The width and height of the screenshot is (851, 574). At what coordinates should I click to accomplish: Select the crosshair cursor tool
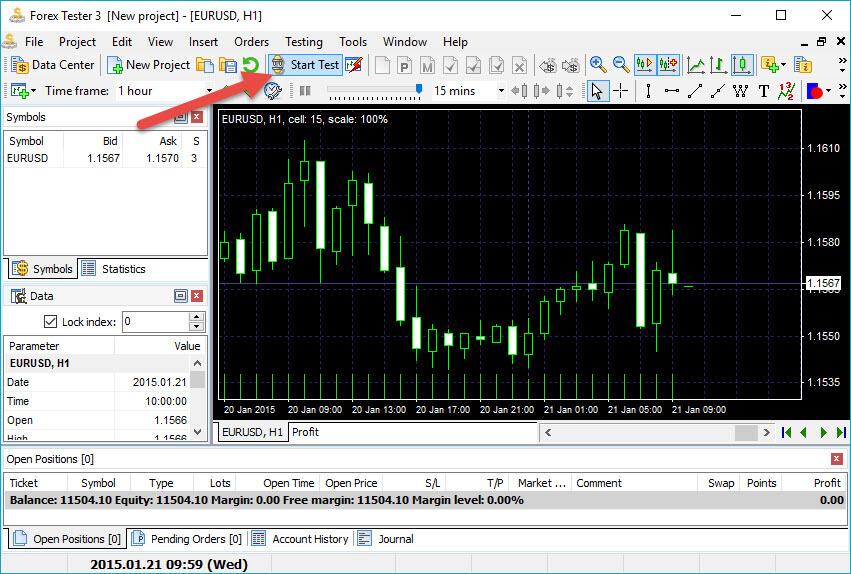tap(621, 91)
